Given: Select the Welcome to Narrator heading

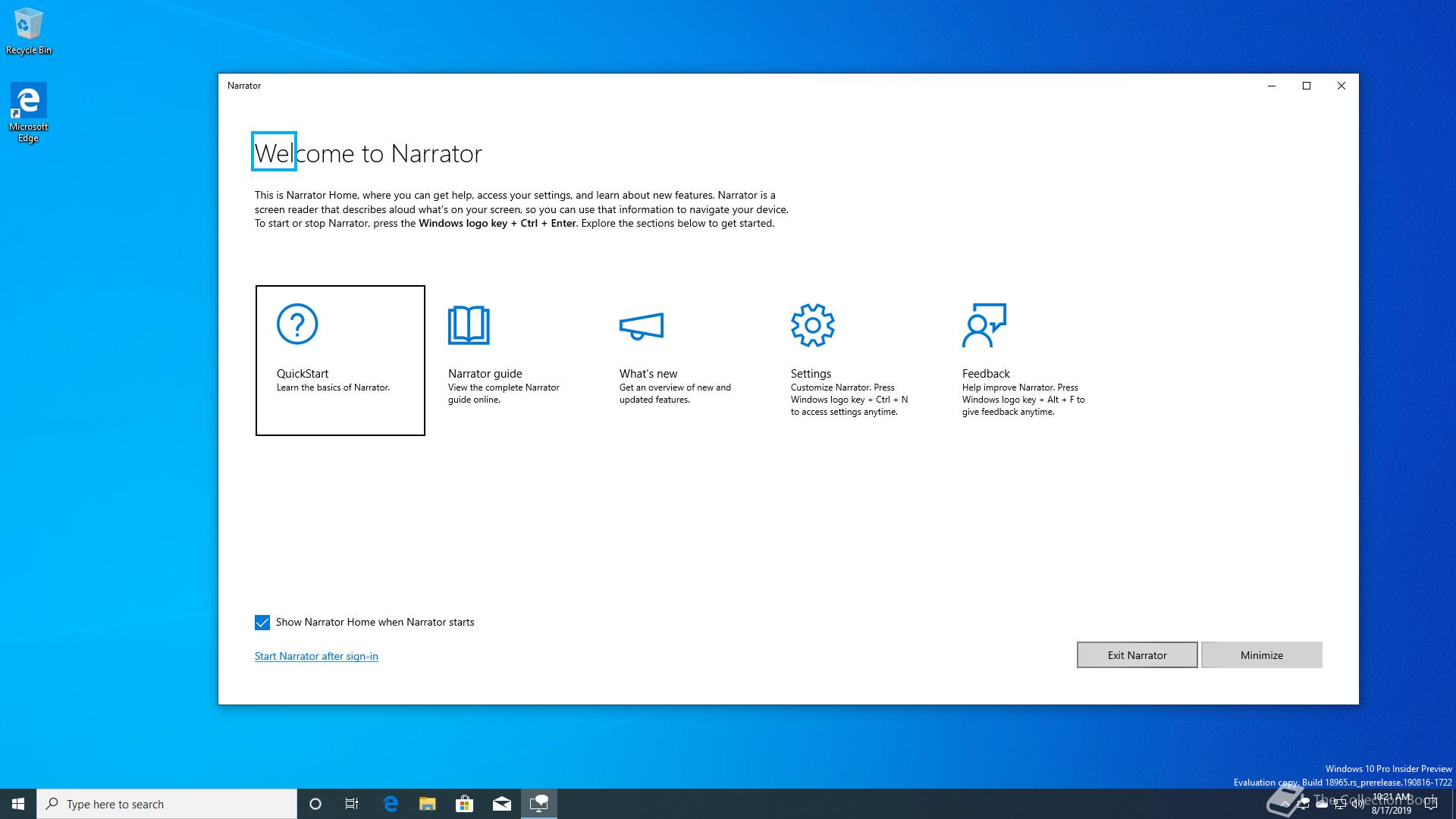Looking at the screenshot, I should pyautogui.click(x=368, y=153).
